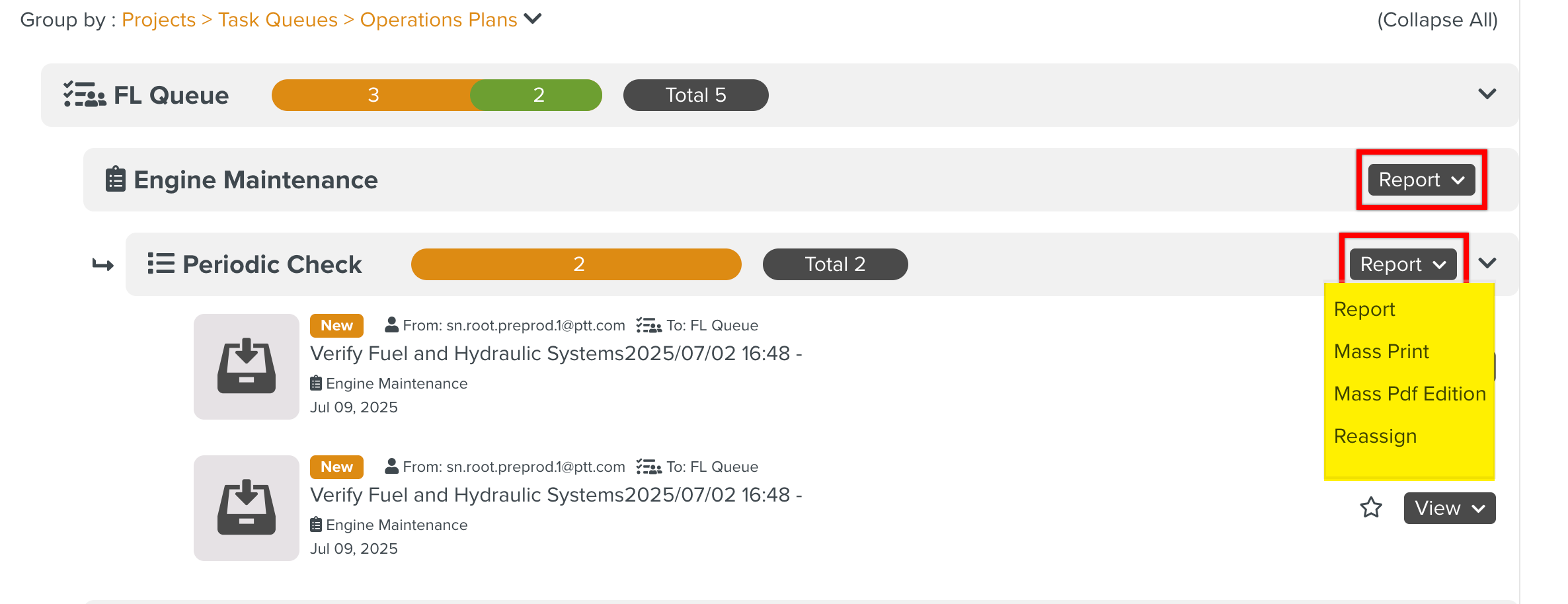Screen dimensions: 1568x604
Task: Toggle the Periodic Check Report dropdown
Action: pyautogui.click(x=1403, y=264)
